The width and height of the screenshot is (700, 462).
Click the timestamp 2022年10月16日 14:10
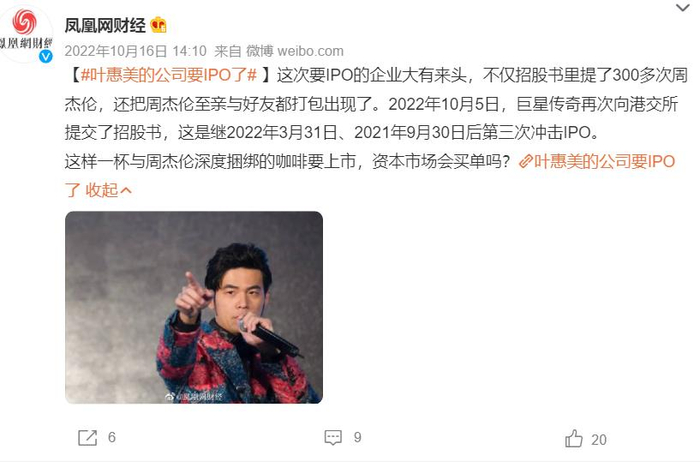(x=136, y=51)
